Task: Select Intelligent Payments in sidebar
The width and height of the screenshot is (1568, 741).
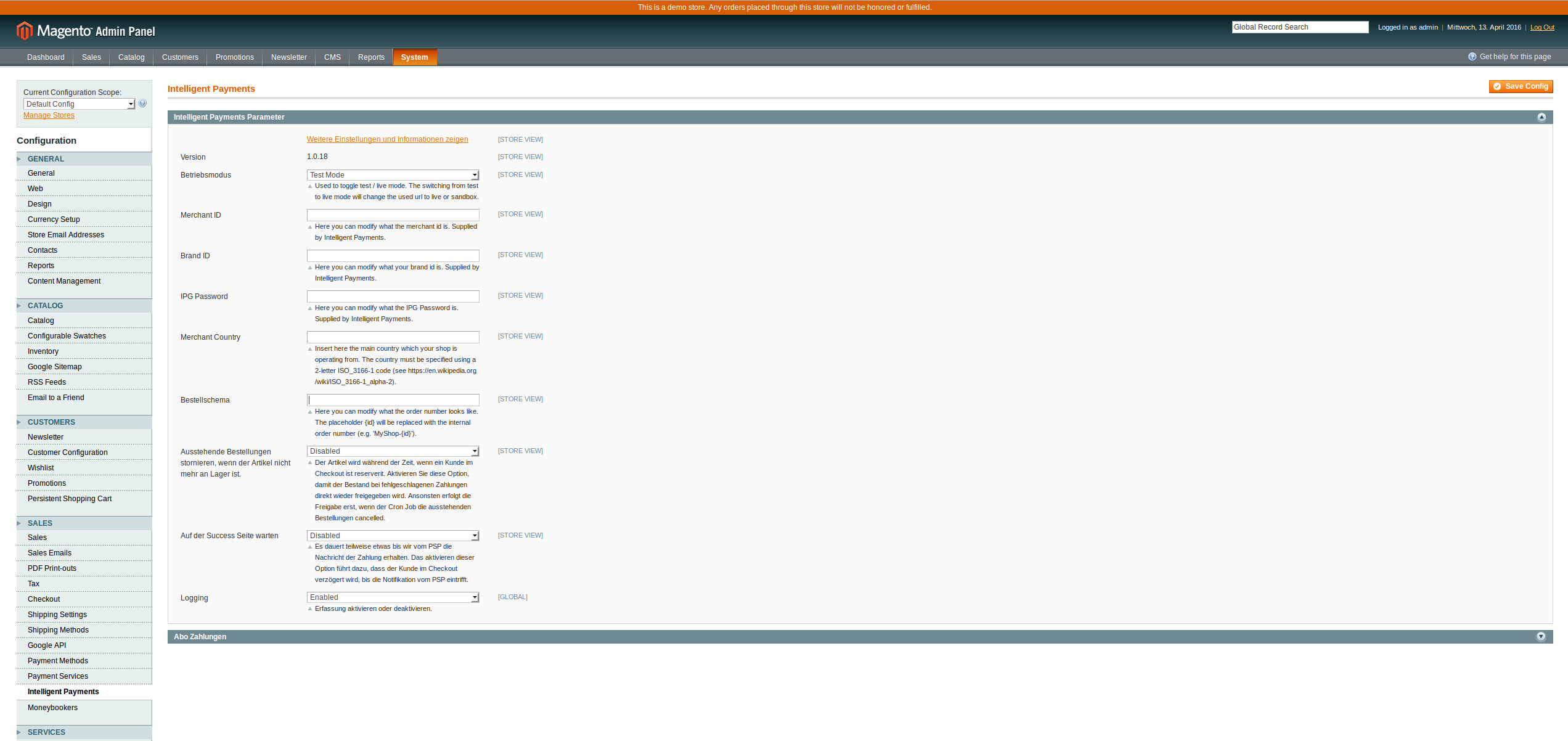Action: tap(84, 692)
